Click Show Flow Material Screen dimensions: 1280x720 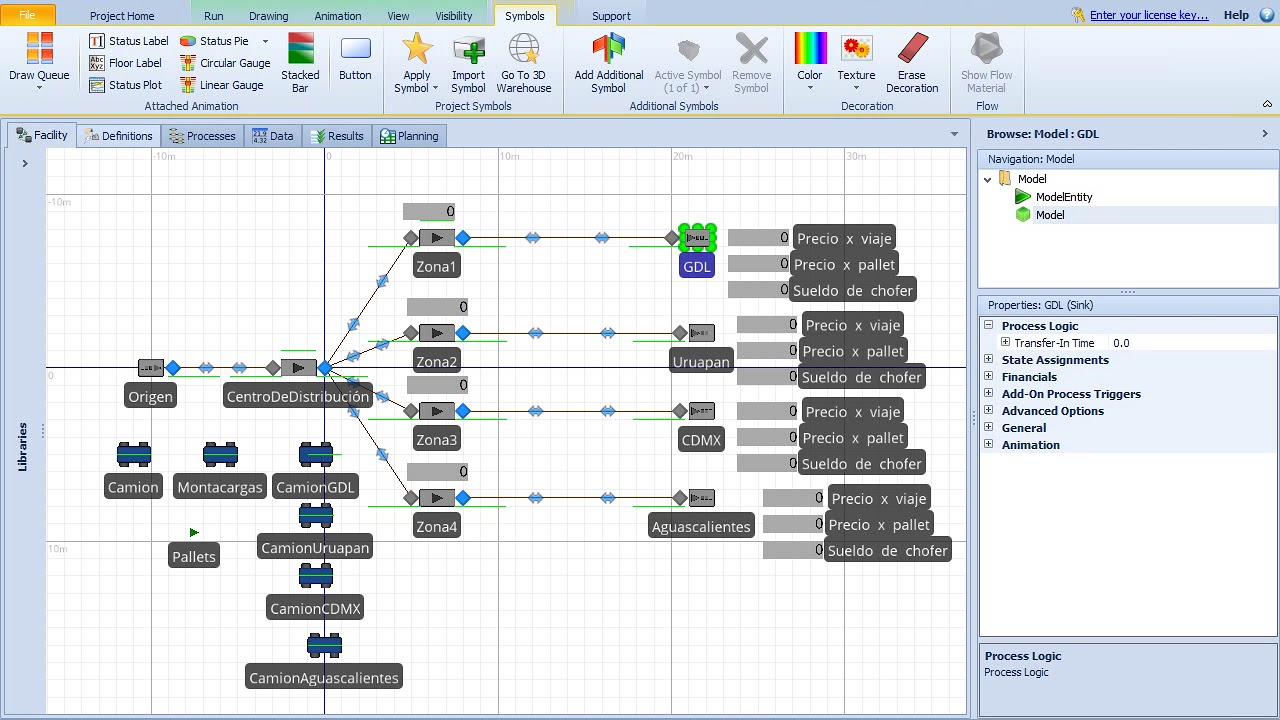coord(987,62)
